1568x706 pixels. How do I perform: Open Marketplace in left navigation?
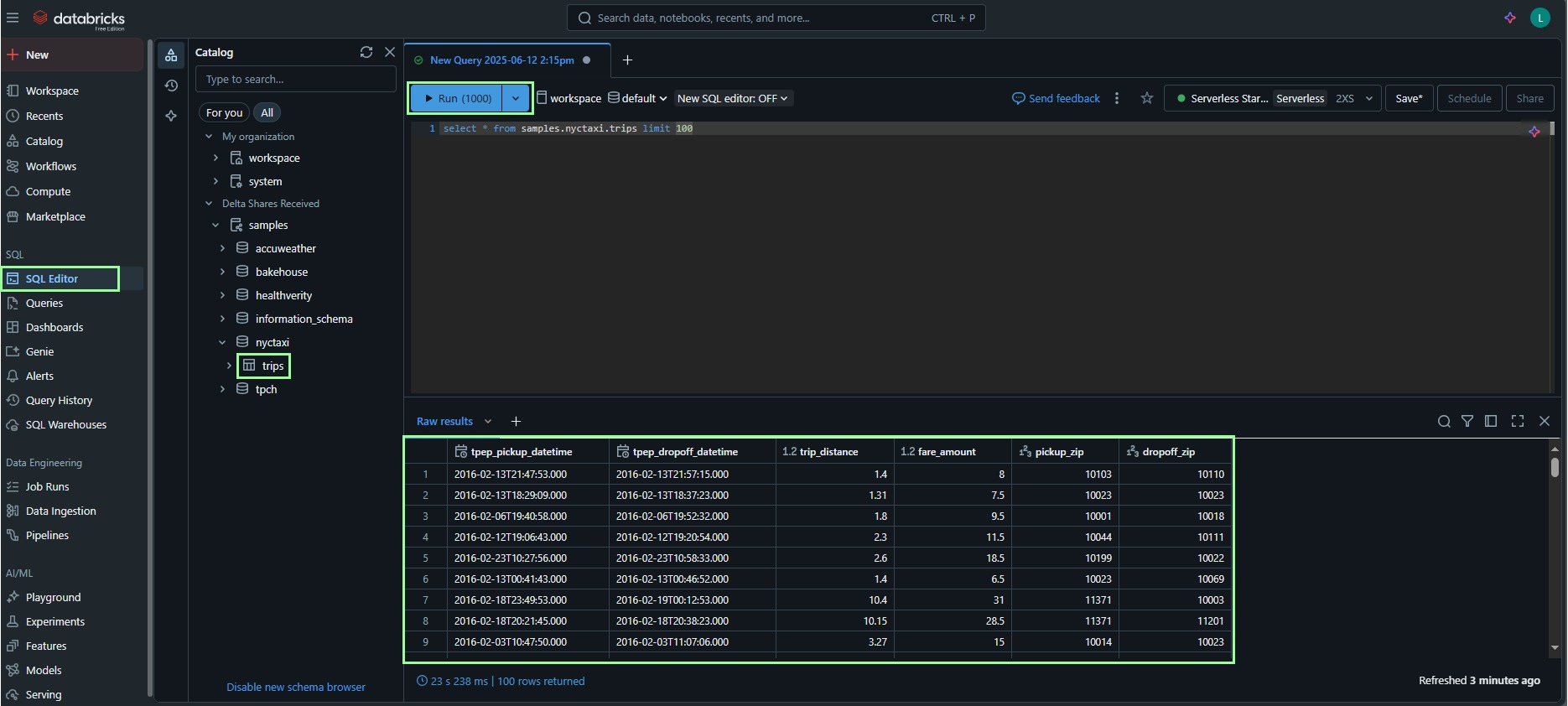point(55,216)
